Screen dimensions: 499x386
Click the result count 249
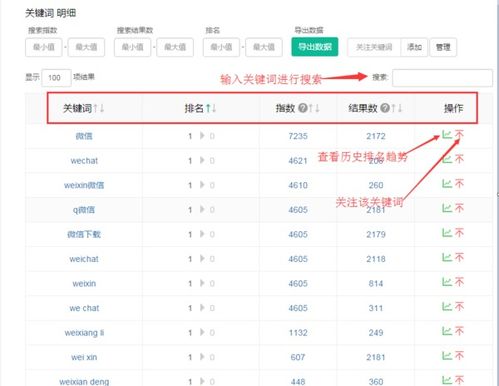[x=376, y=333]
